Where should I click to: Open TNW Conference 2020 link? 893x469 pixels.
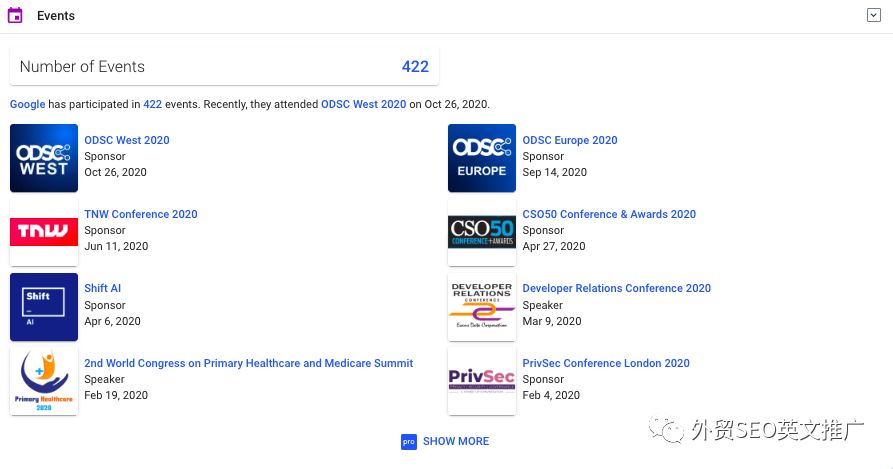coord(141,214)
